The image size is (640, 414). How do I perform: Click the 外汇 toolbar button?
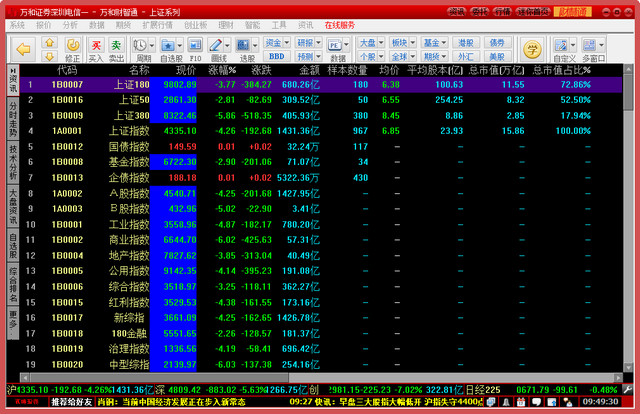pyautogui.click(x=466, y=56)
